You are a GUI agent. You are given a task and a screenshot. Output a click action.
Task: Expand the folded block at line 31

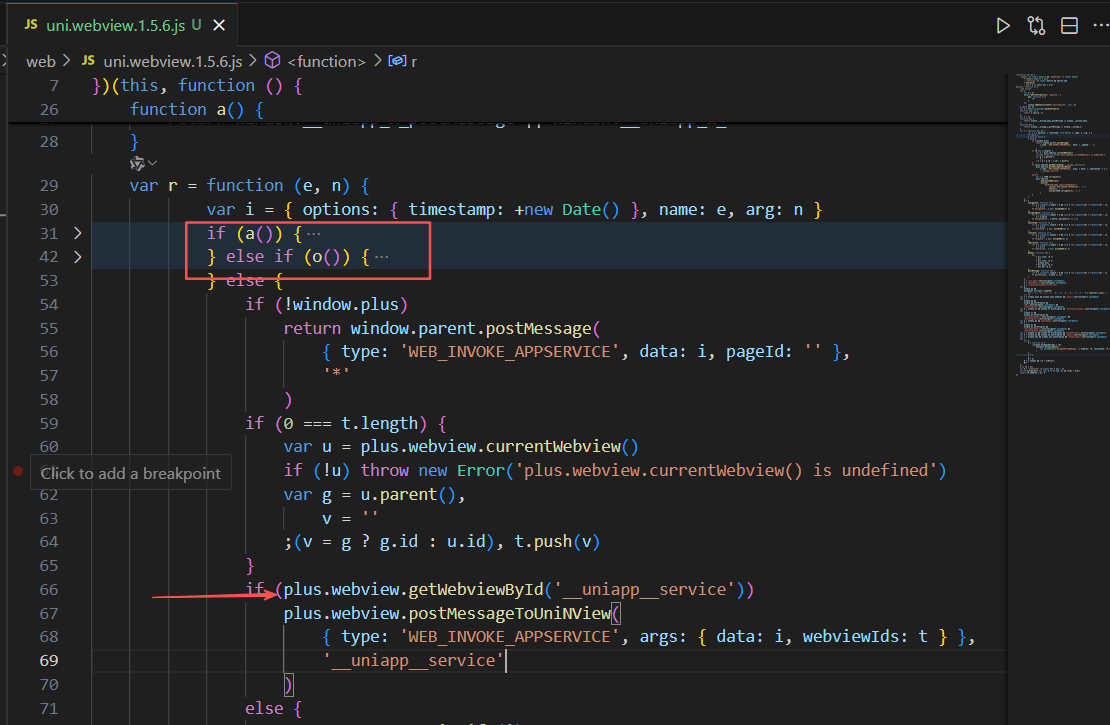78,233
